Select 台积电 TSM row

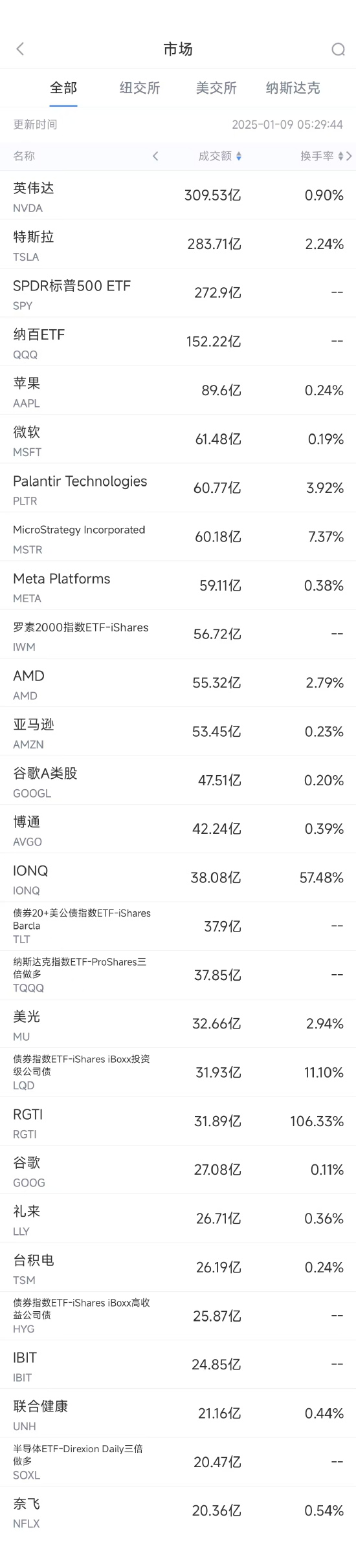tap(178, 1267)
